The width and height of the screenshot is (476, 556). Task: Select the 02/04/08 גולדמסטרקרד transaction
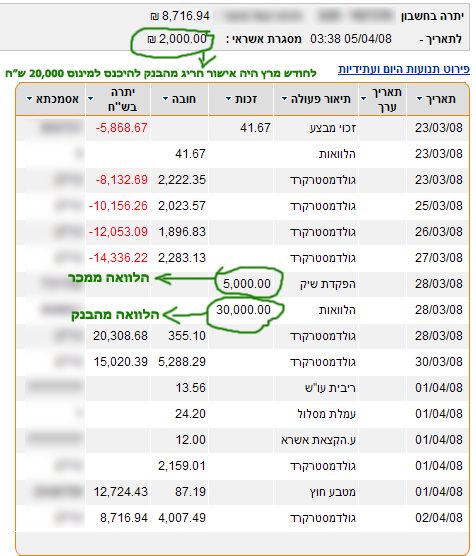(243, 518)
